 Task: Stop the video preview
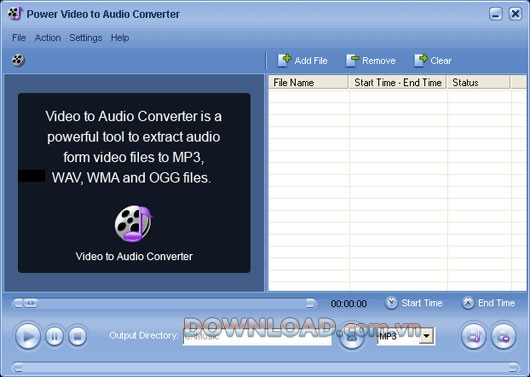click(77, 336)
